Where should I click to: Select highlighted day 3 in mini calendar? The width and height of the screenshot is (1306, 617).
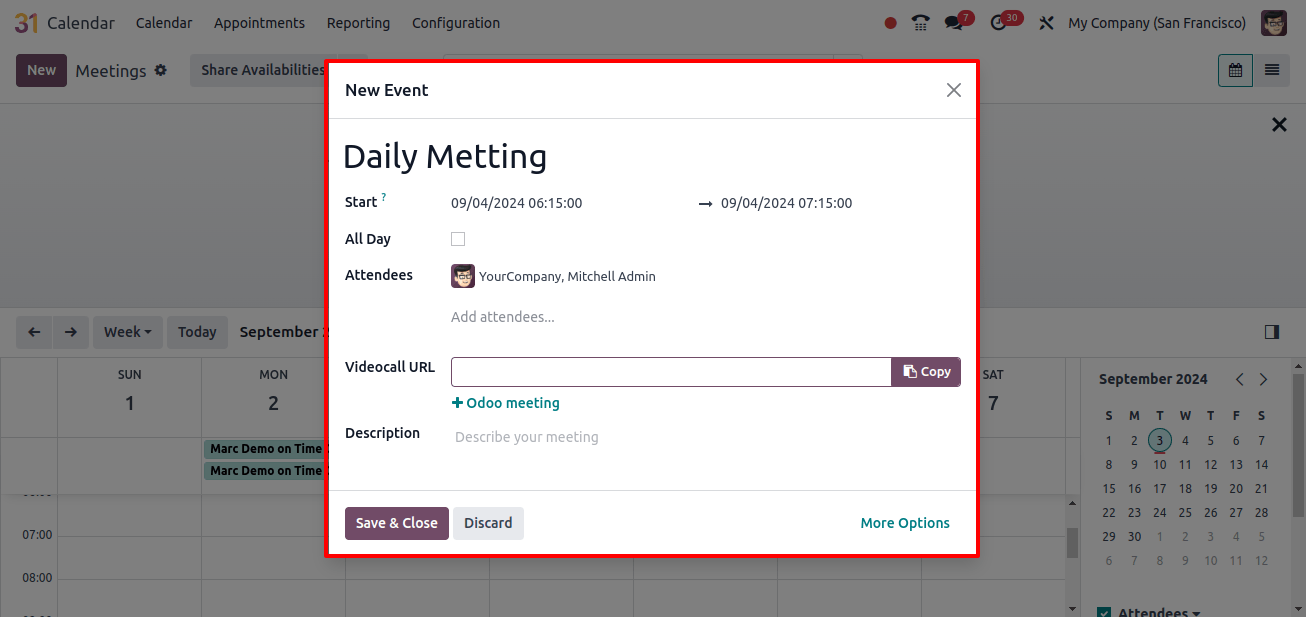(1159, 440)
